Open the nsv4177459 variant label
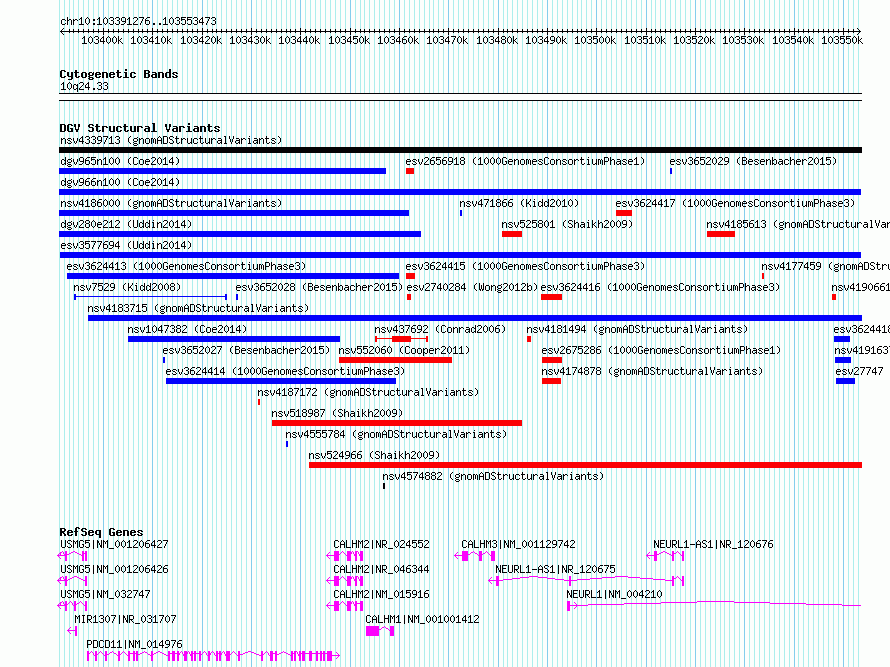 [x=825, y=266]
